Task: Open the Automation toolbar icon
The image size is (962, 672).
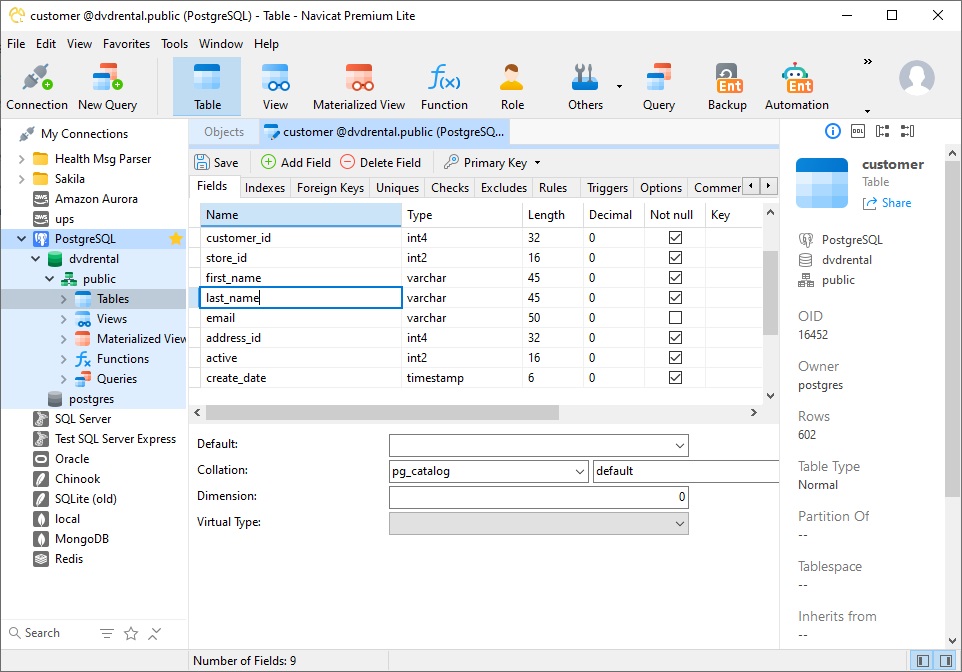Action: click(796, 77)
